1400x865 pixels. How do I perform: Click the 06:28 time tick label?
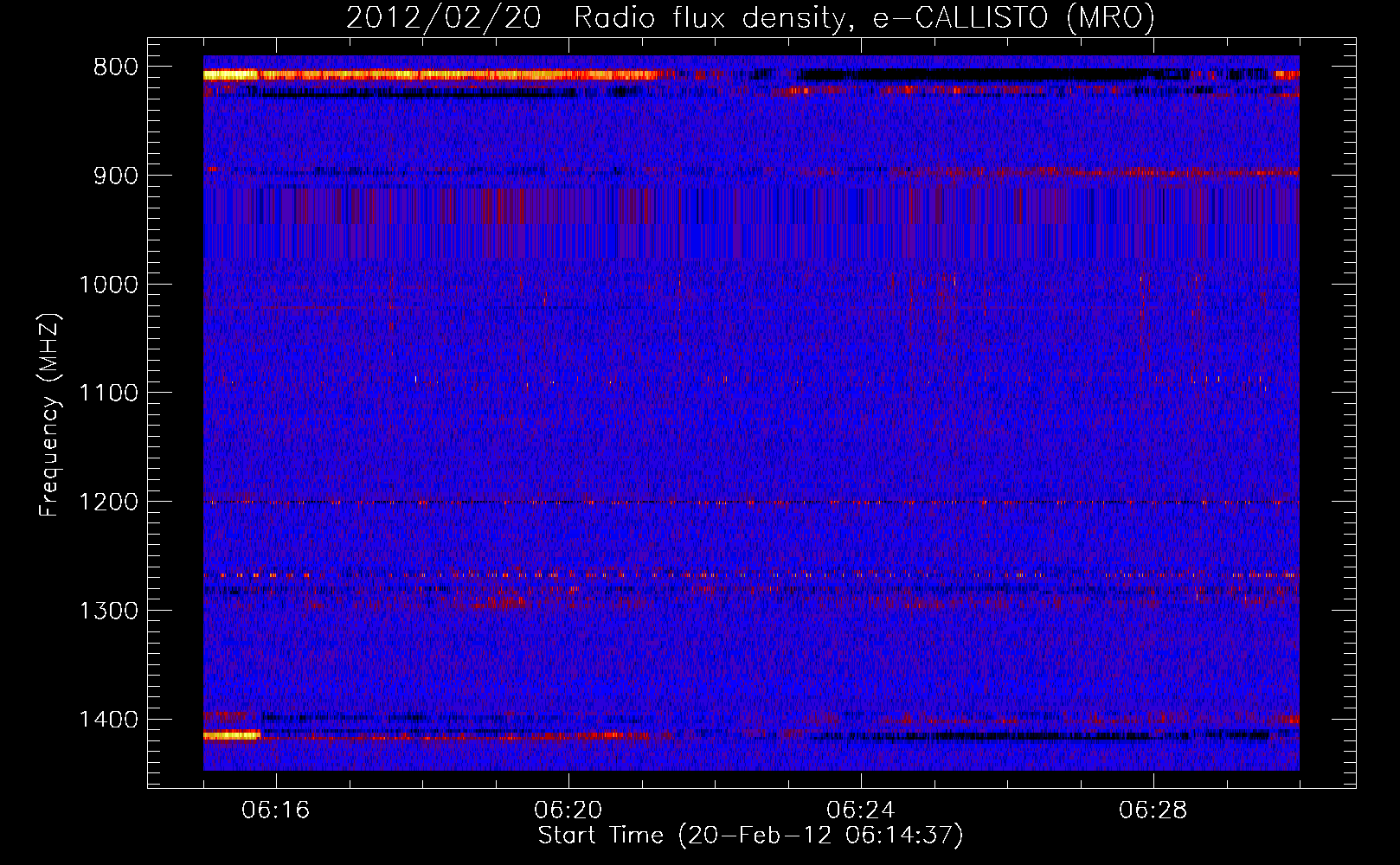pyautogui.click(x=1153, y=811)
